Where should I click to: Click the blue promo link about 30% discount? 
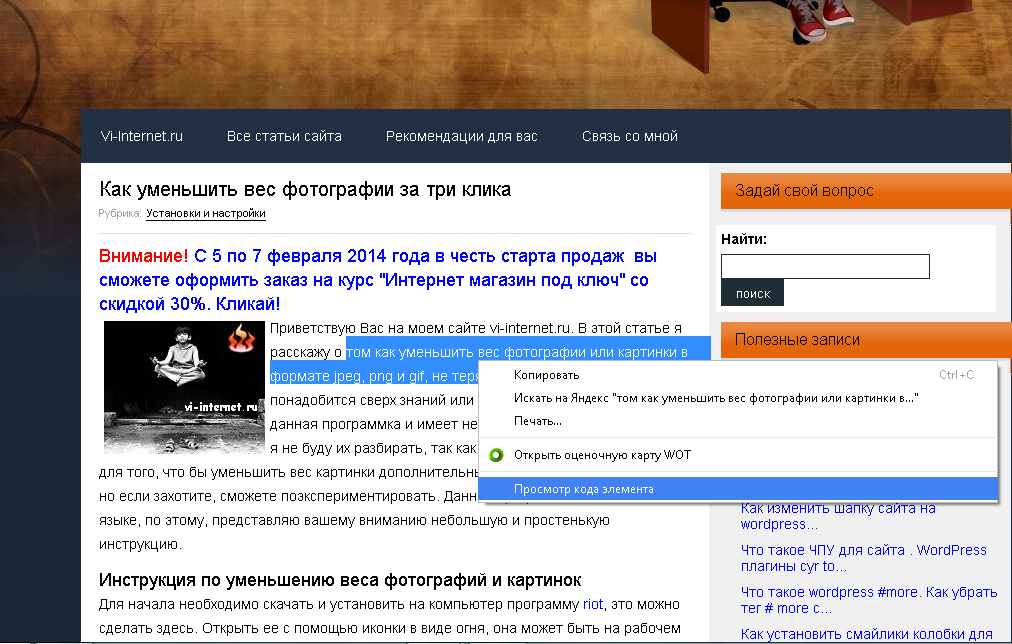tap(380, 280)
